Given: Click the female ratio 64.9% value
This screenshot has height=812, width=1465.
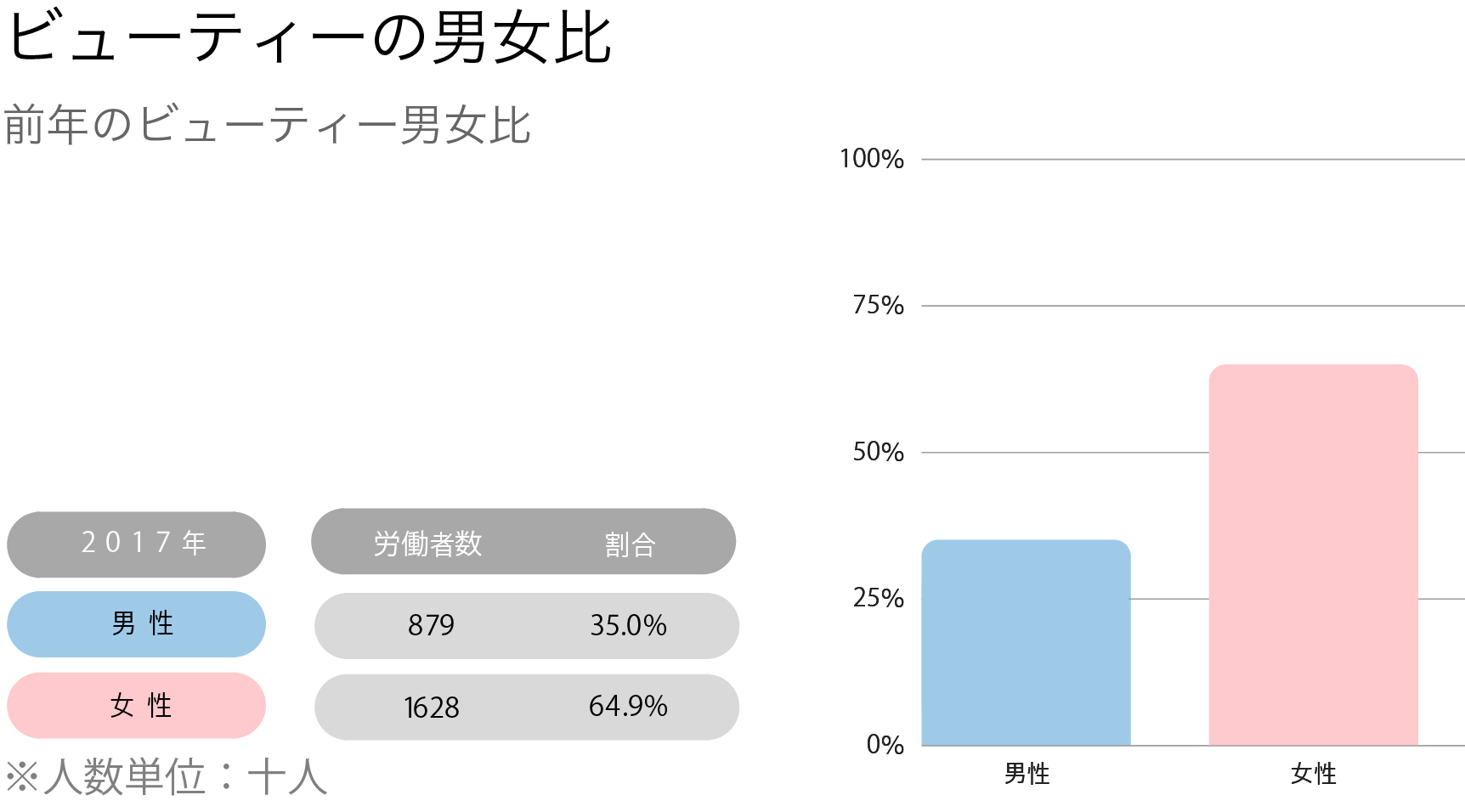Looking at the screenshot, I should [628, 706].
